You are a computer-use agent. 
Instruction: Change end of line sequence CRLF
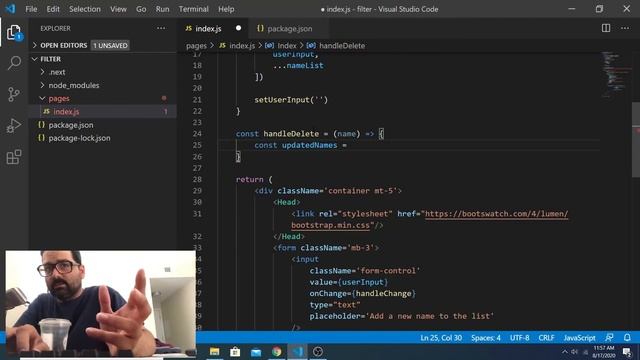tap(546, 338)
